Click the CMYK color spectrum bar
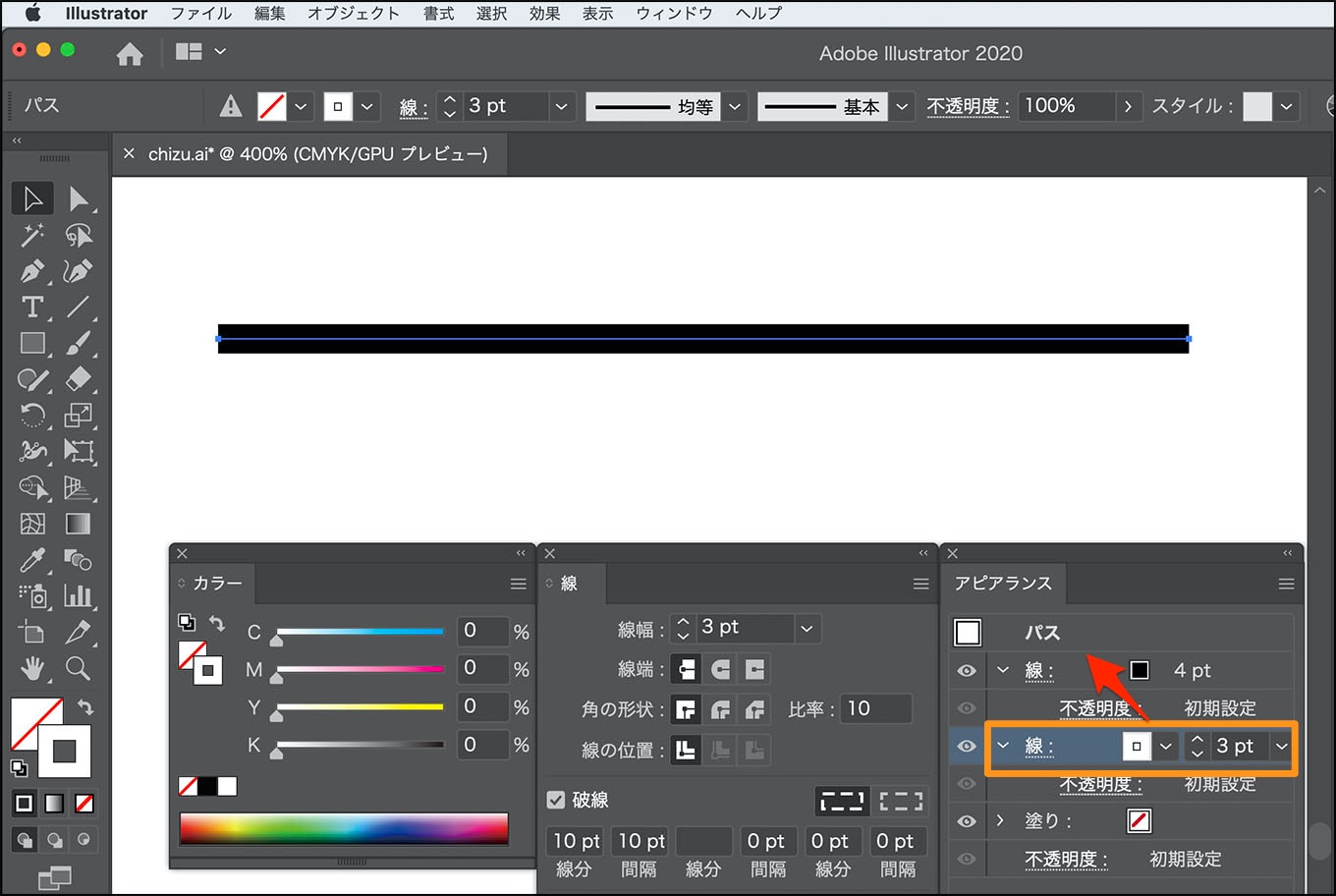The width and height of the screenshot is (1336, 896). [344, 828]
